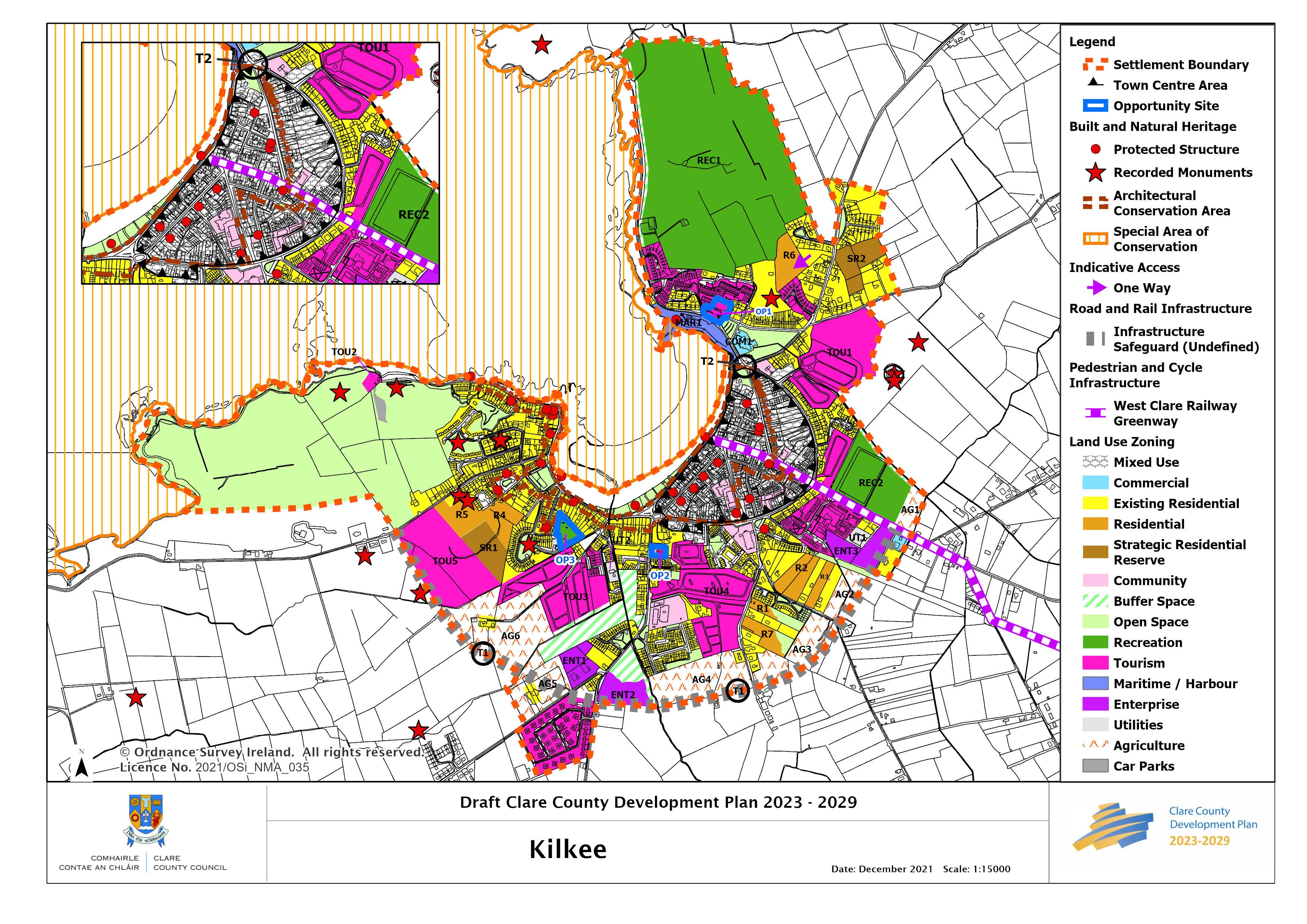Click the Protected Structure red dot legend icon
Image resolution: width=1307 pixels, height=924 pixels.
[x=1095, y=150]
